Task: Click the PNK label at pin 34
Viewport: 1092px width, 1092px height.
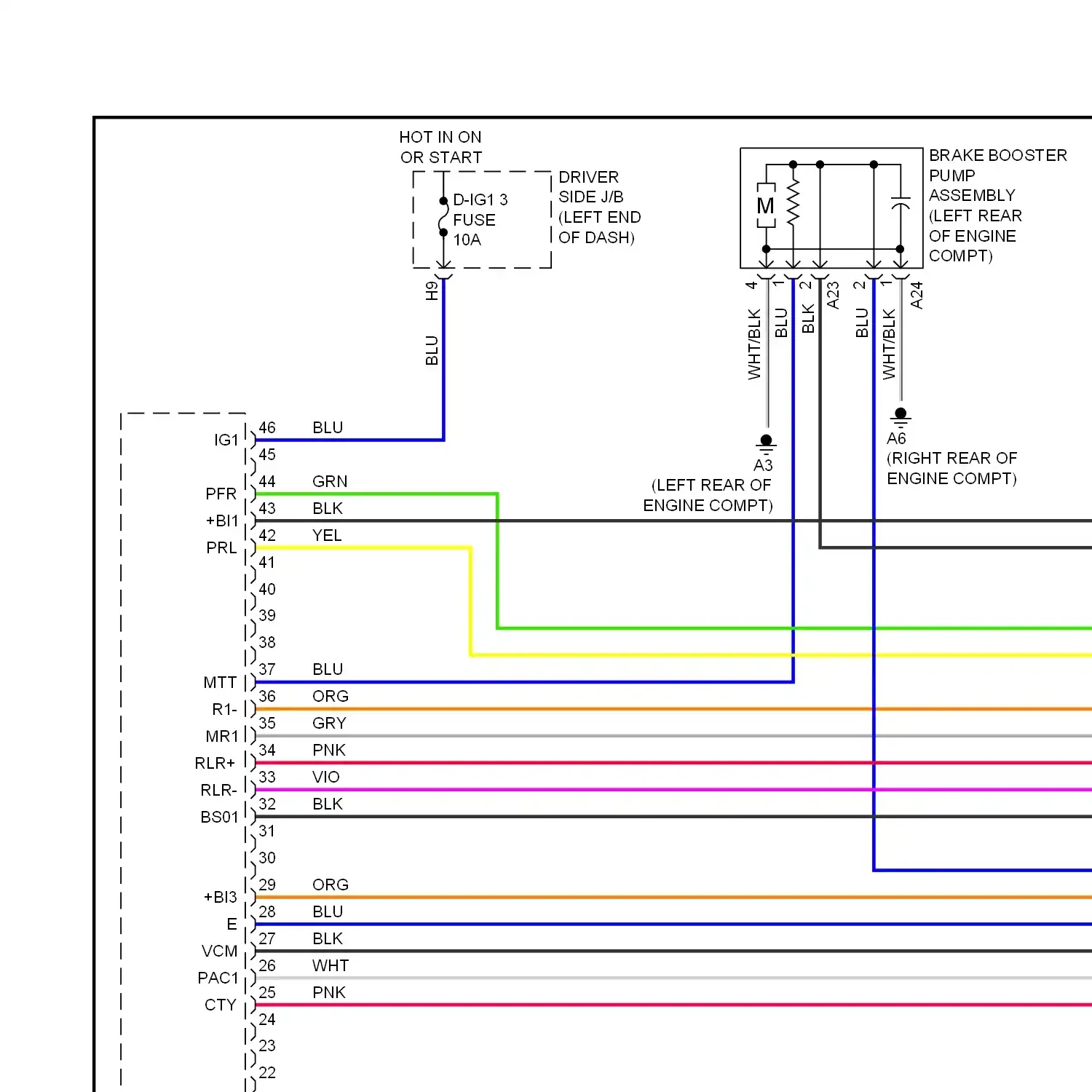Action: [329, 750]
